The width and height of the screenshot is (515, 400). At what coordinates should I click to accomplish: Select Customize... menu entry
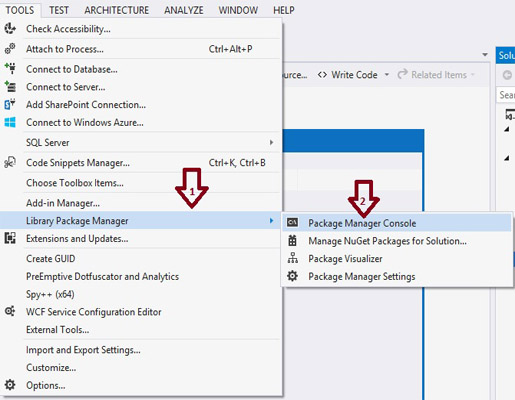[141, 367]
